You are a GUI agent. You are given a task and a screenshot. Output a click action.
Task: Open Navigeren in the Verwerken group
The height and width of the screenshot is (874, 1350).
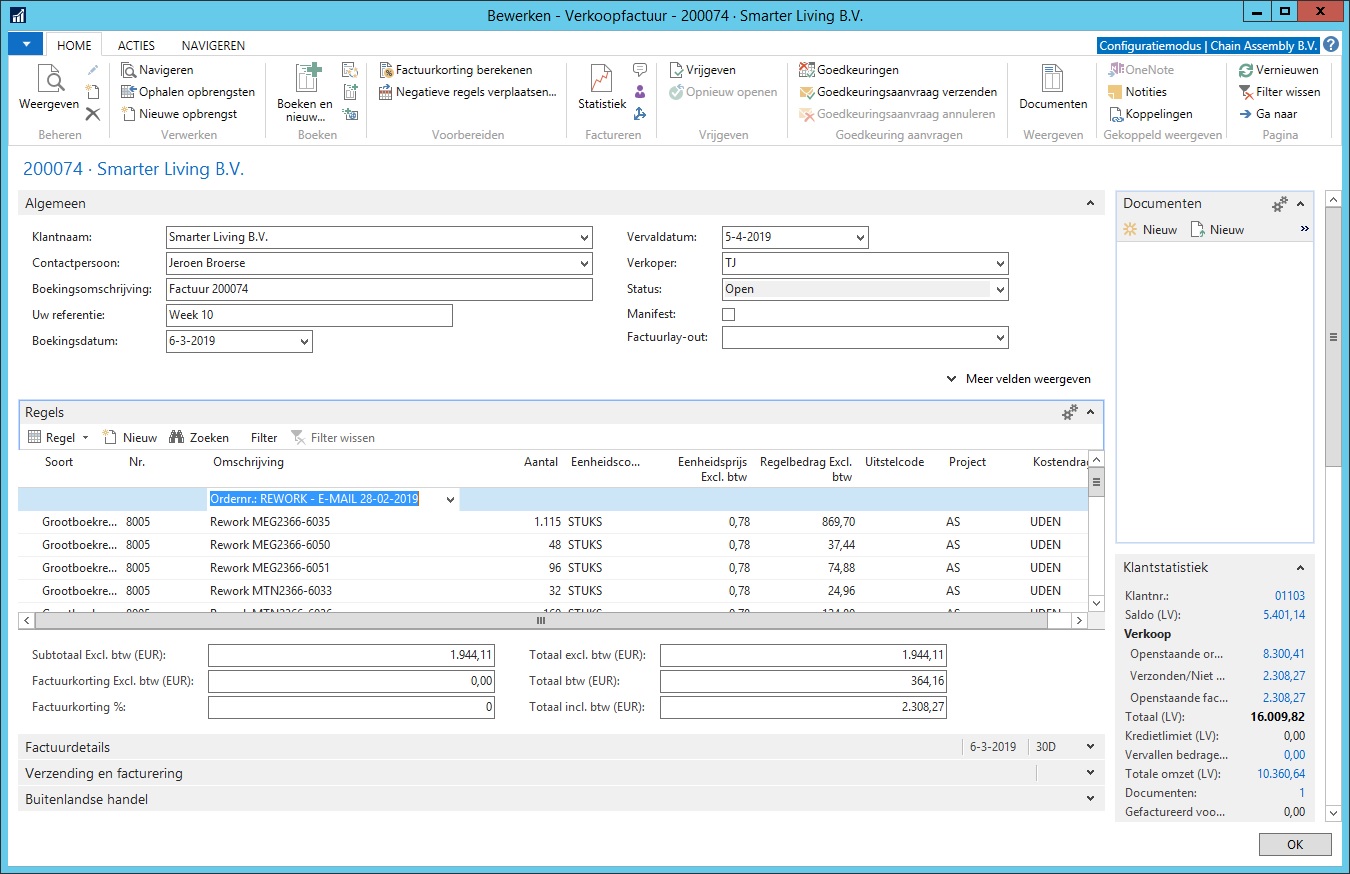[x=157, y=70]
